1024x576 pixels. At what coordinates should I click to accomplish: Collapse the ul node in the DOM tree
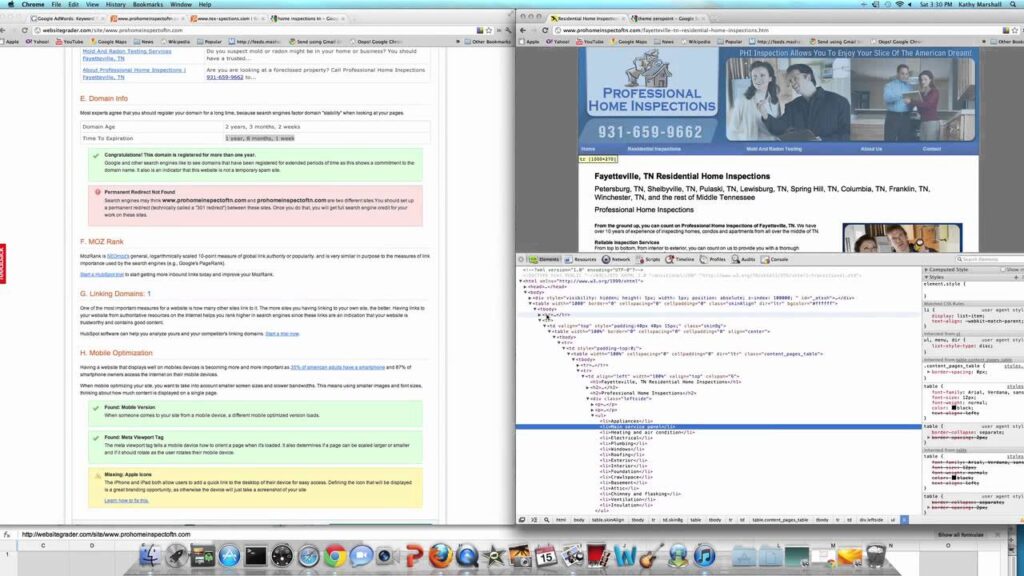coord(593,415)
